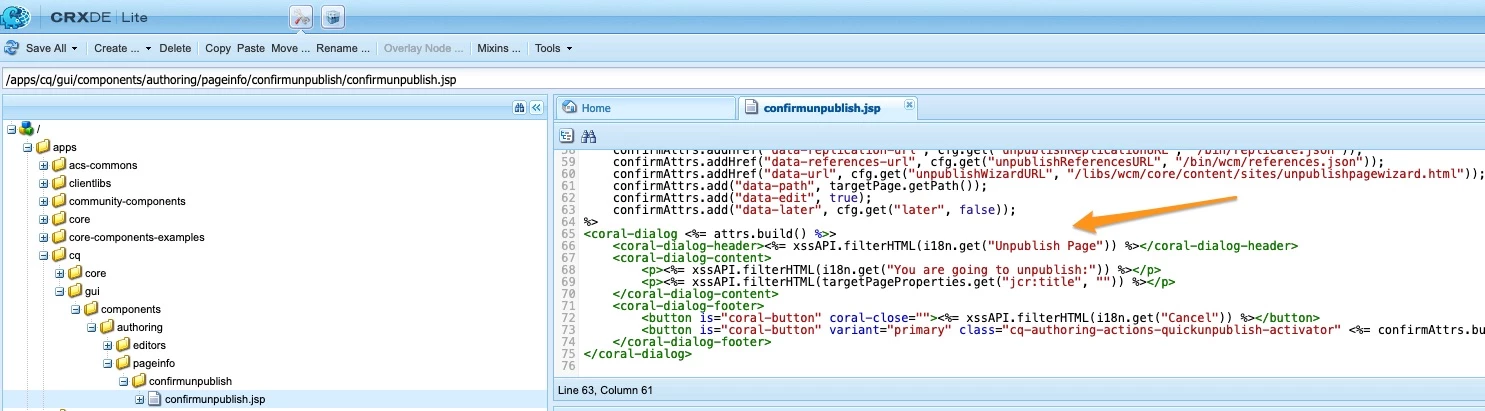Select the components tree node
The image size is (1485, 411).
click(x=131, y=309)
